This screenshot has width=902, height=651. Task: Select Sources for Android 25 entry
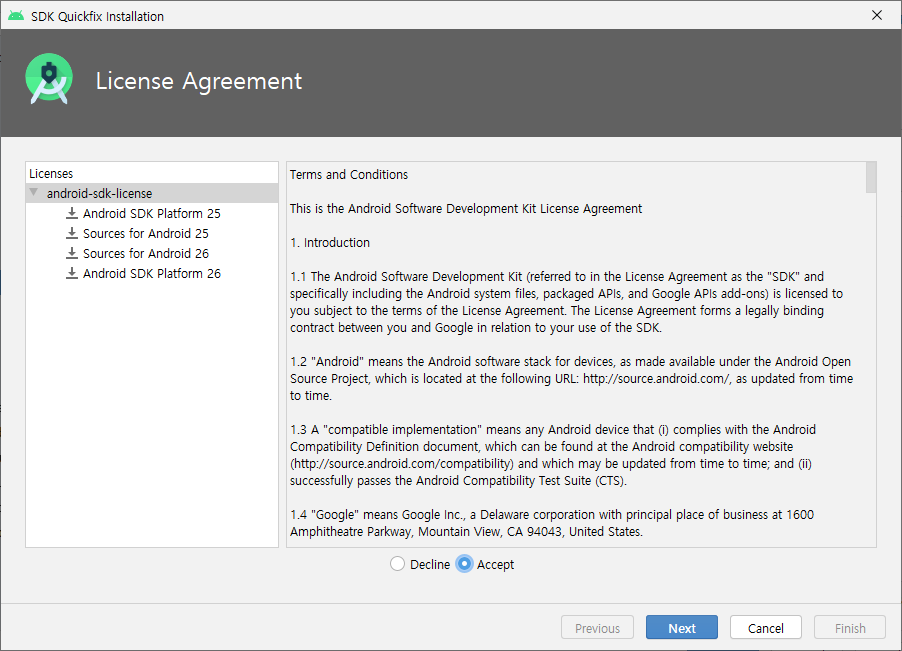tap(146, 233)
